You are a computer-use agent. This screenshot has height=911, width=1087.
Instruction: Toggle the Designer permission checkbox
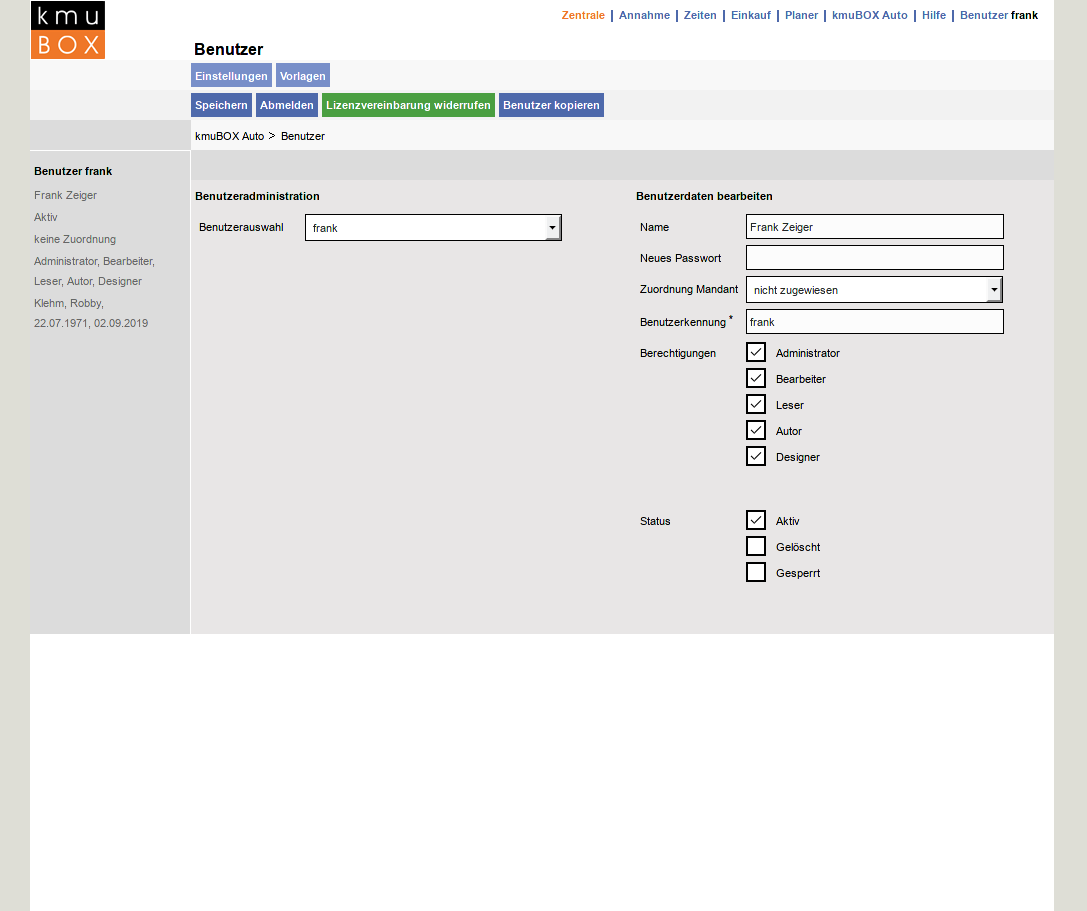(756, 456)
